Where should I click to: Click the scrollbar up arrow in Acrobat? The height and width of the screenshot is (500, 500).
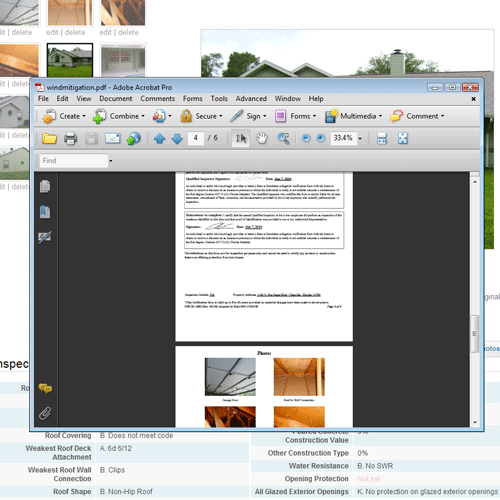pos(475,182)
